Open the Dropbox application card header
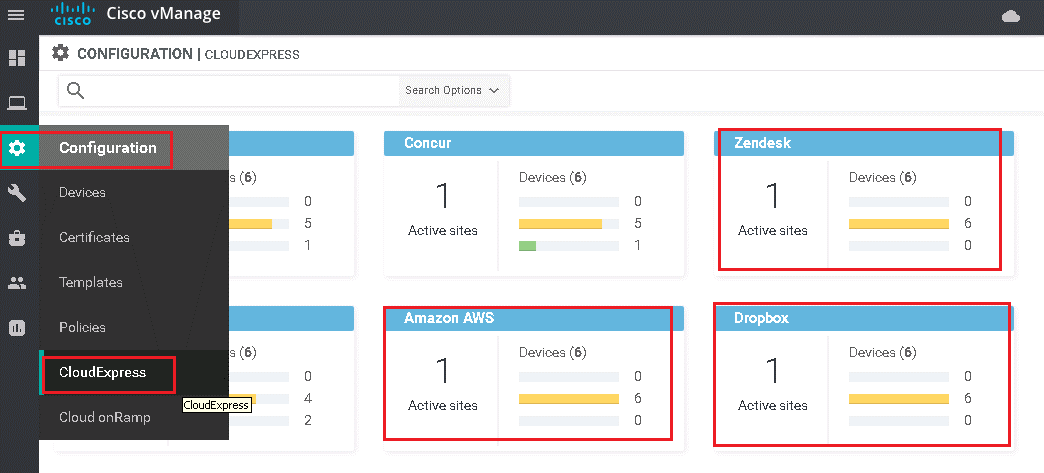Viewport: 1044px width, 473px height. [864, 318]
